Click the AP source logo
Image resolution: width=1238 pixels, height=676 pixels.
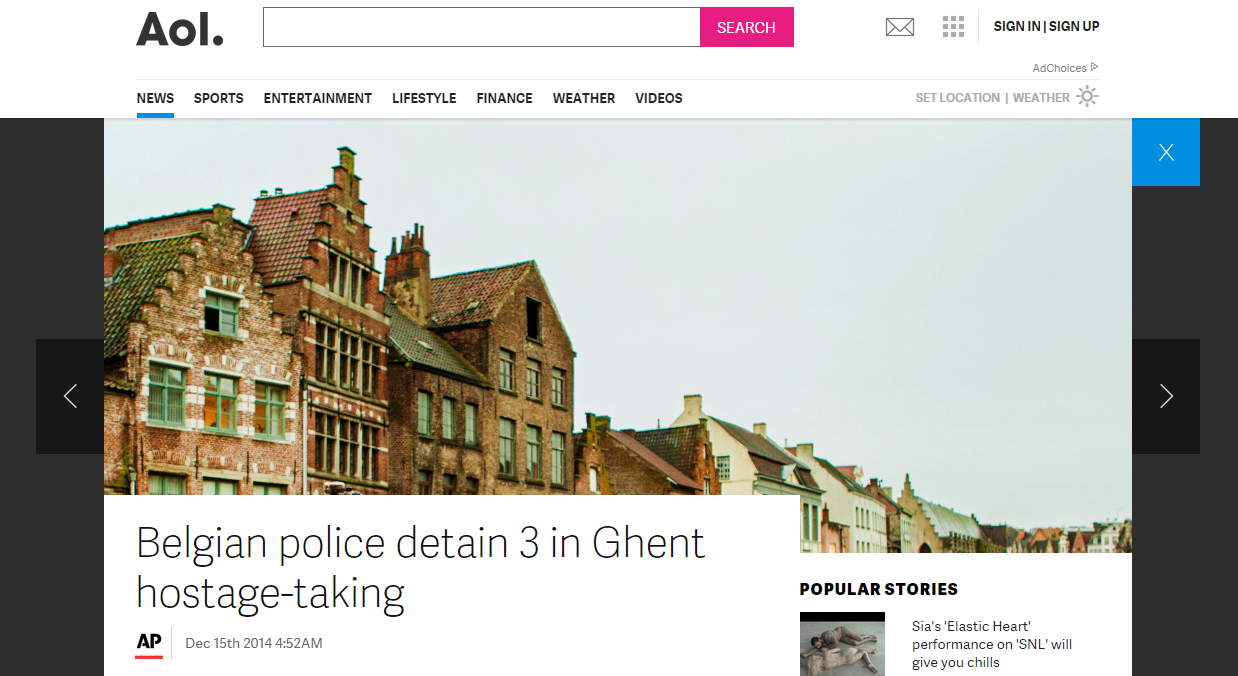click(x=149, y=643)
